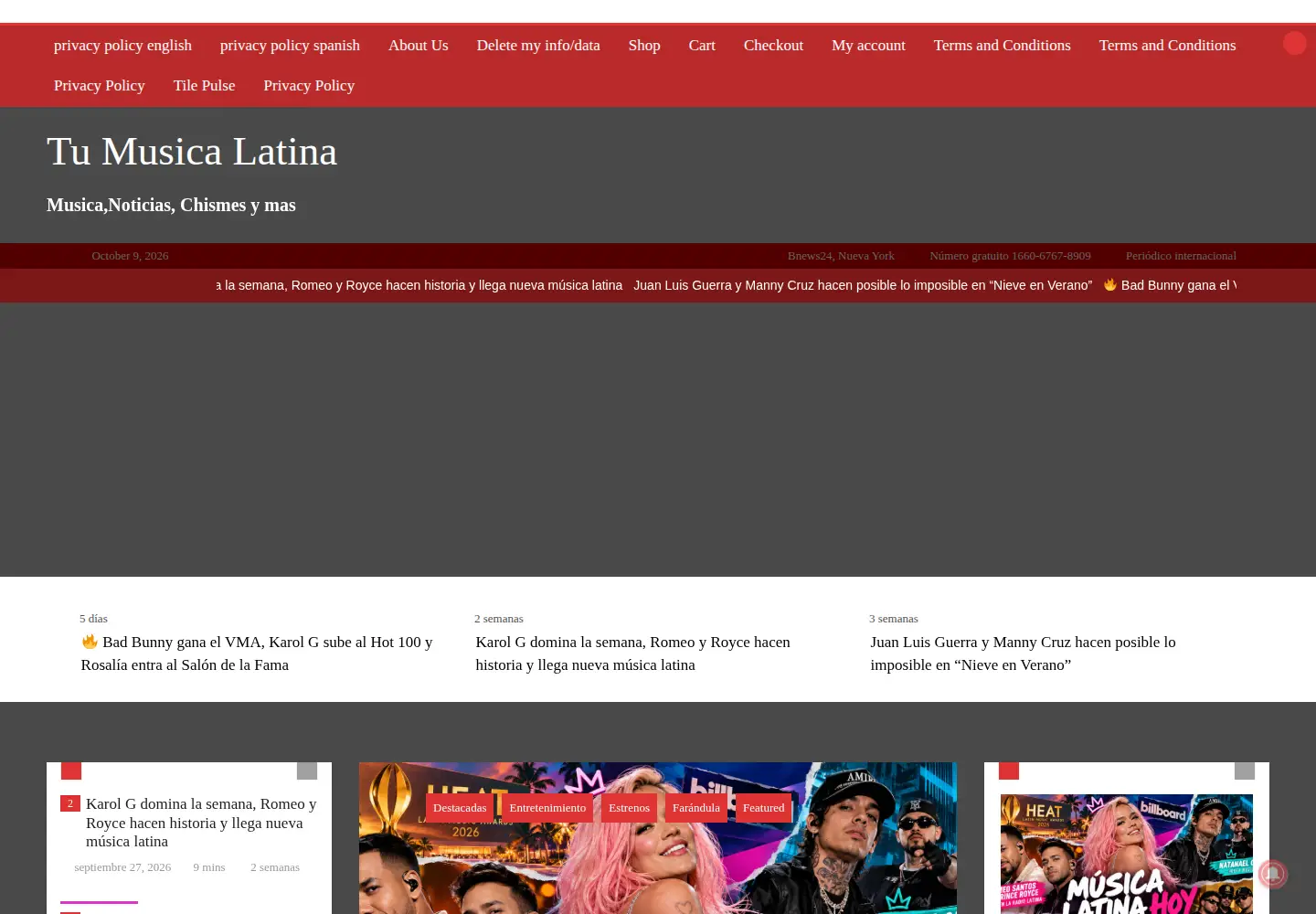Image resolution: width=1316 pixels, height=914 pixels.
Task: Click the Musica,Noticias, Chismes y mas tagline
Action: coord(171,205)
